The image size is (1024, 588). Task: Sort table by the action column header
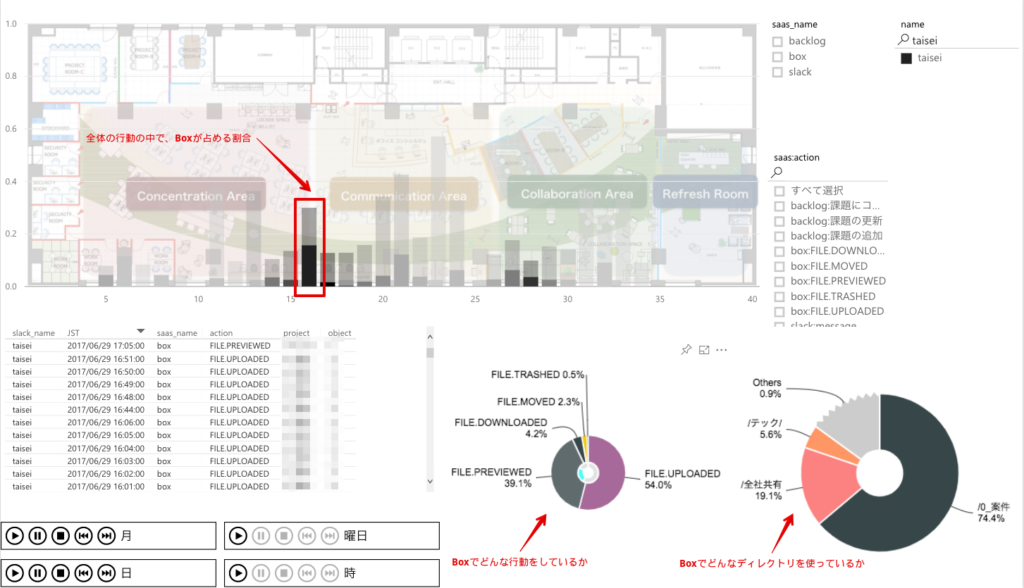(x=220, y=333)
